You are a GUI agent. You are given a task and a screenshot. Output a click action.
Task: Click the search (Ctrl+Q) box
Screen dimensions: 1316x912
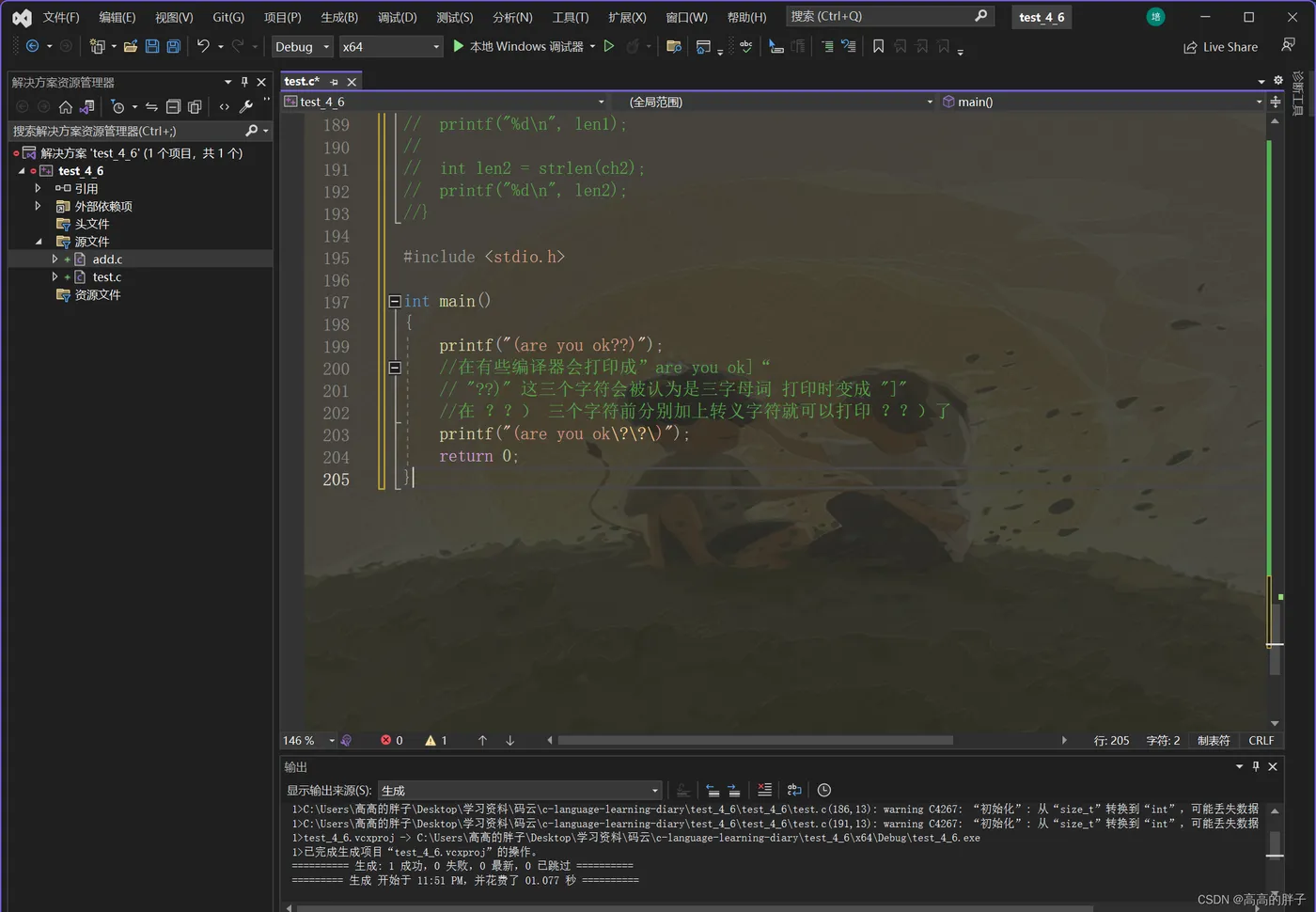coord(889,16)
